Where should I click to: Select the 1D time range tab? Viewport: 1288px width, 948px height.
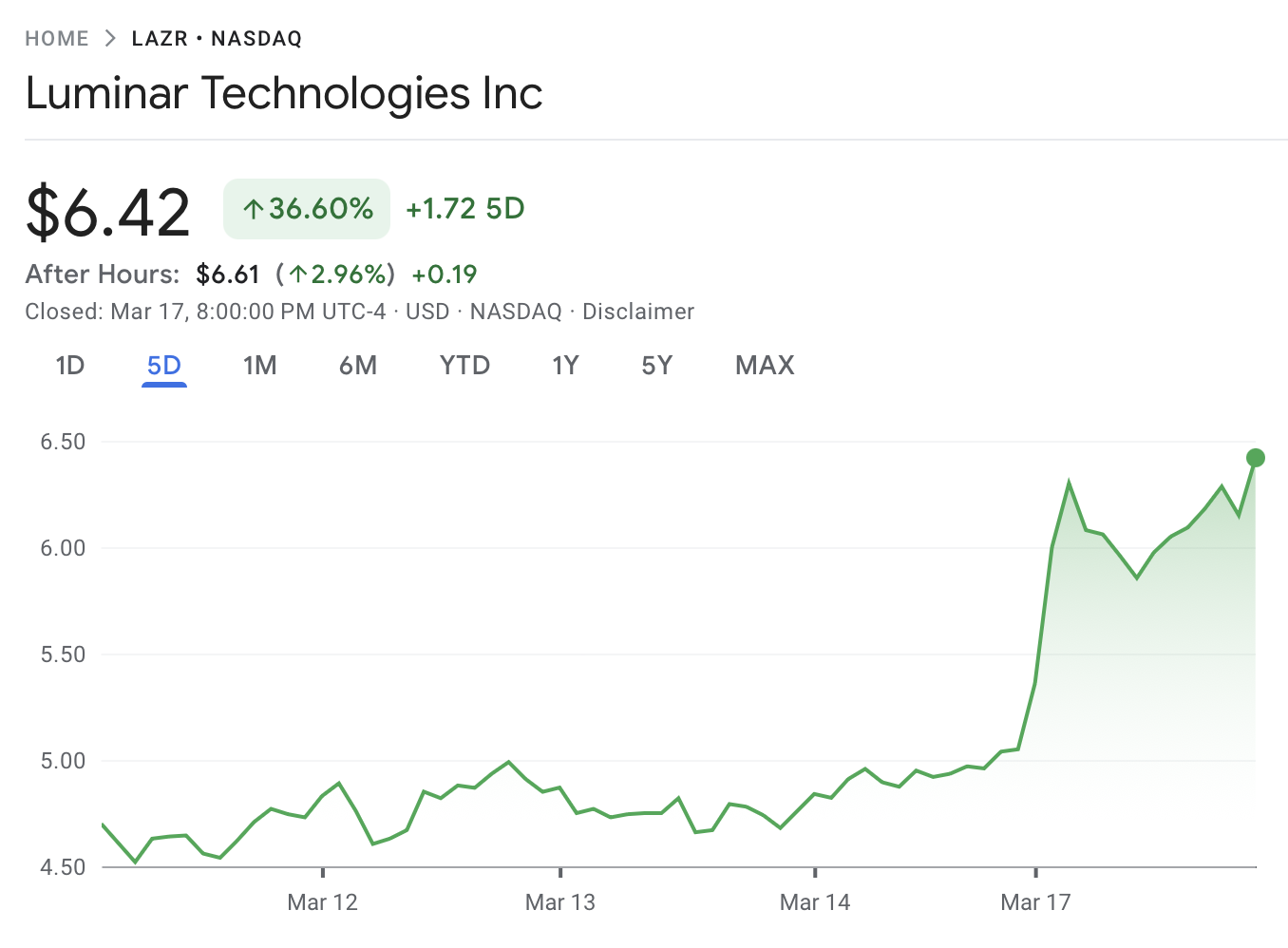pyautogui.click(x=70, y=366)
